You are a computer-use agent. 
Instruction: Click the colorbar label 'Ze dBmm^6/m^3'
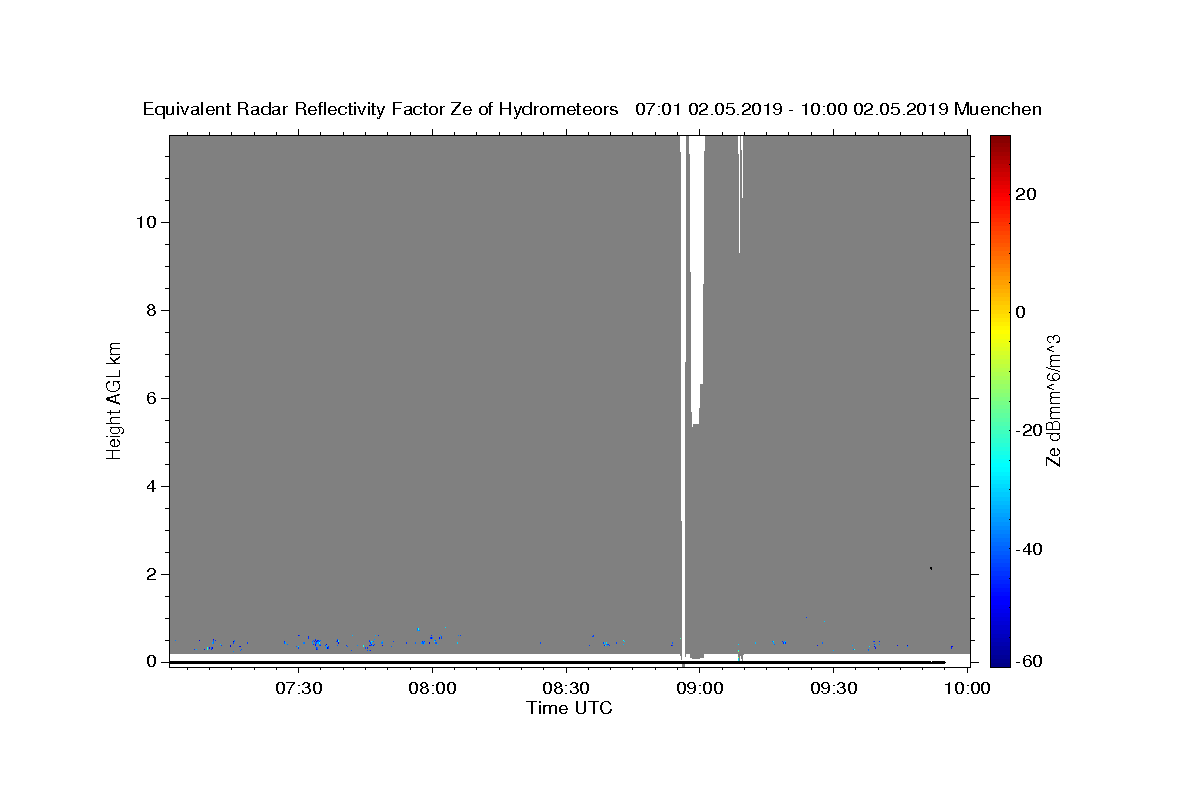(1052, 400)
